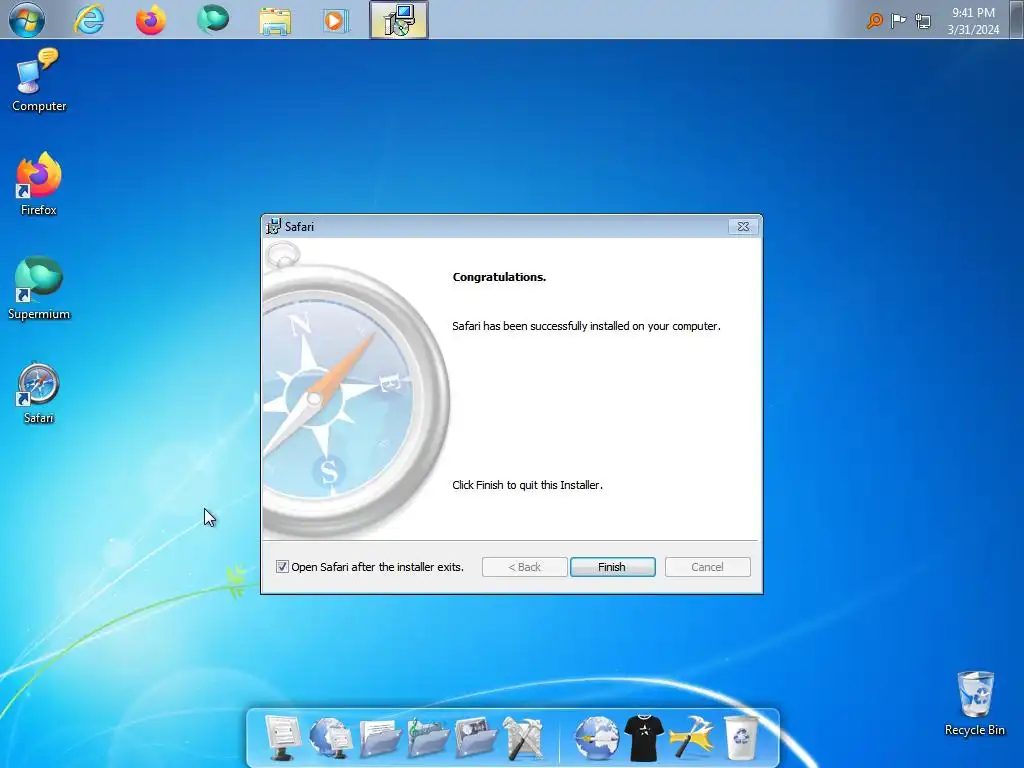
Task: Click the disabled Back button
Action: point(524,567)
